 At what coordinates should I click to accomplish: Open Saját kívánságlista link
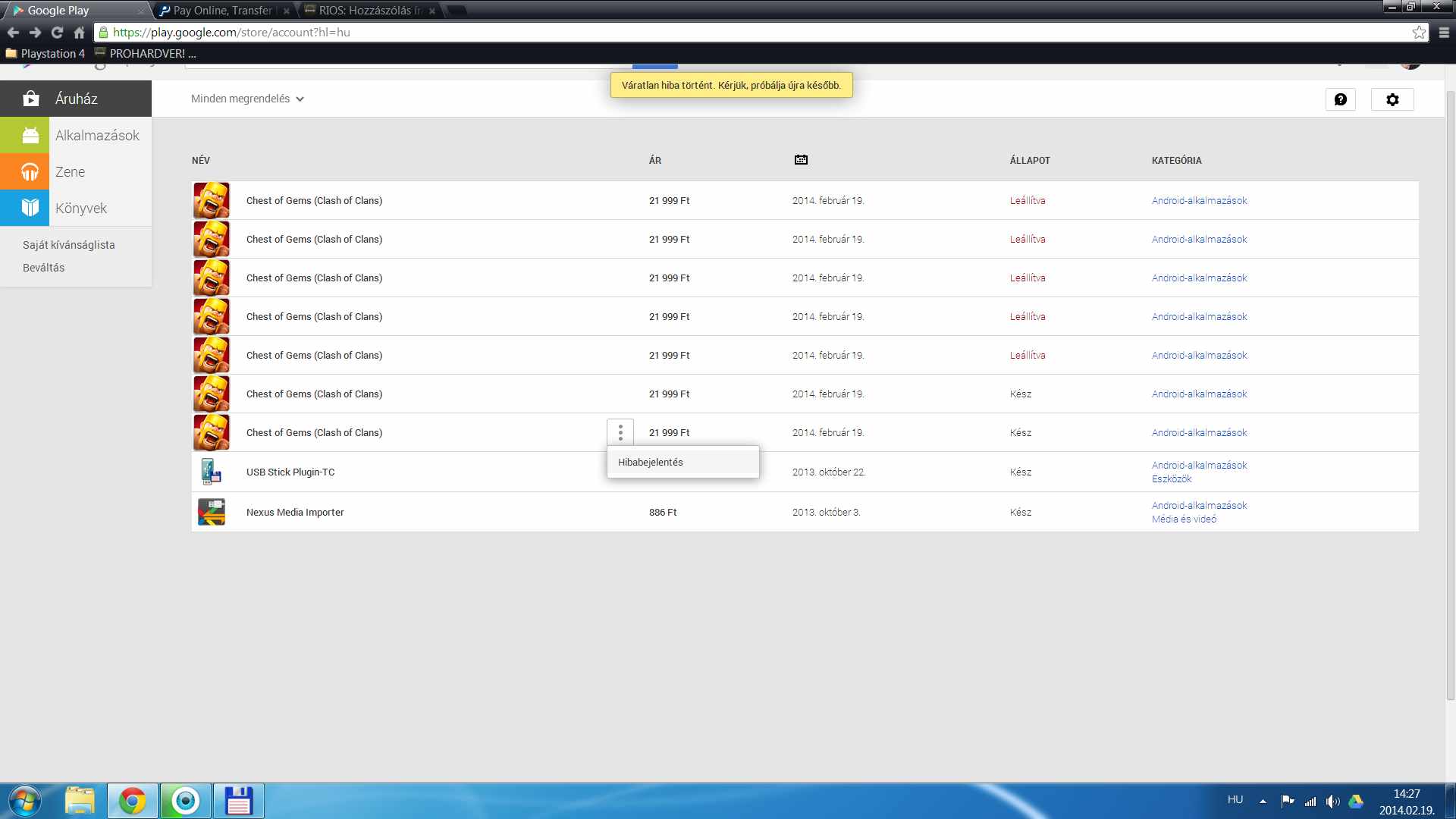pyautogui.click(x=69, y=245)
